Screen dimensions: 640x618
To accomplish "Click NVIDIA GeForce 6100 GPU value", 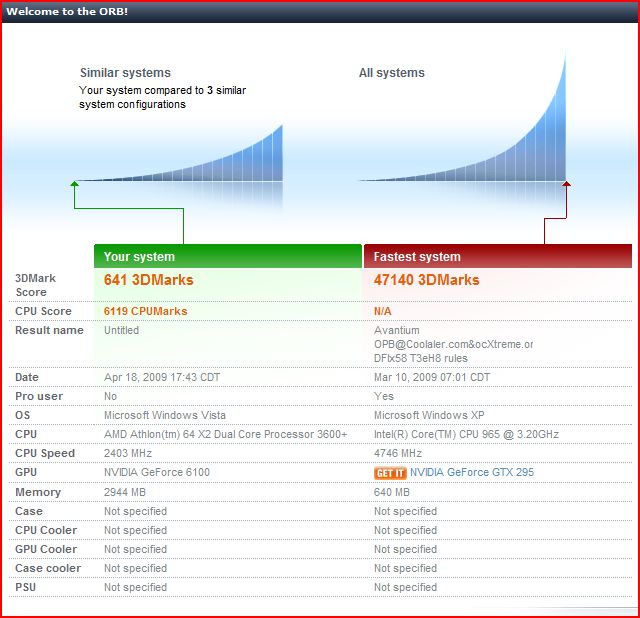I will click(x=157, y=472).
